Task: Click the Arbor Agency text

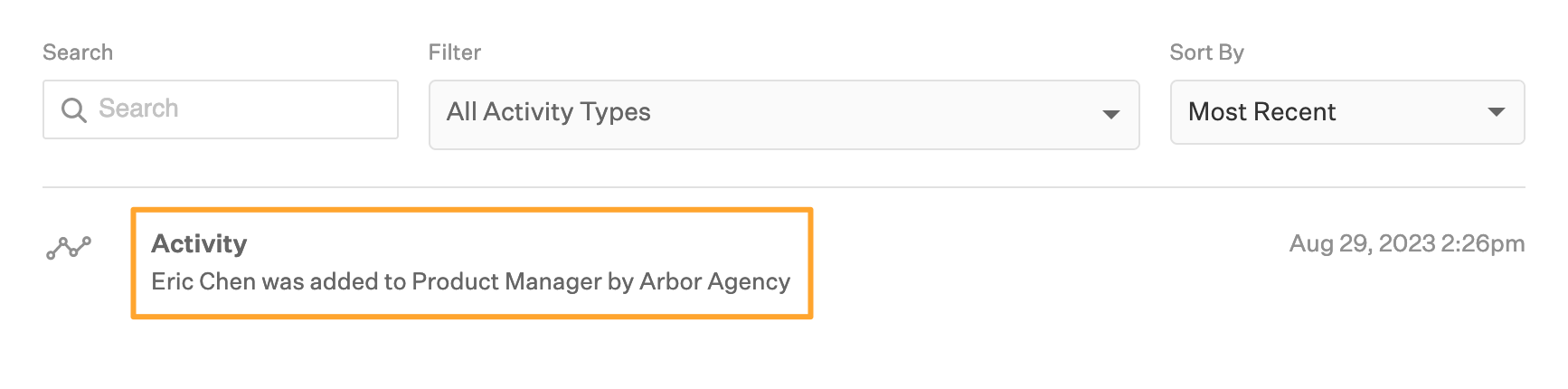Action: click(x=714, y=281)
